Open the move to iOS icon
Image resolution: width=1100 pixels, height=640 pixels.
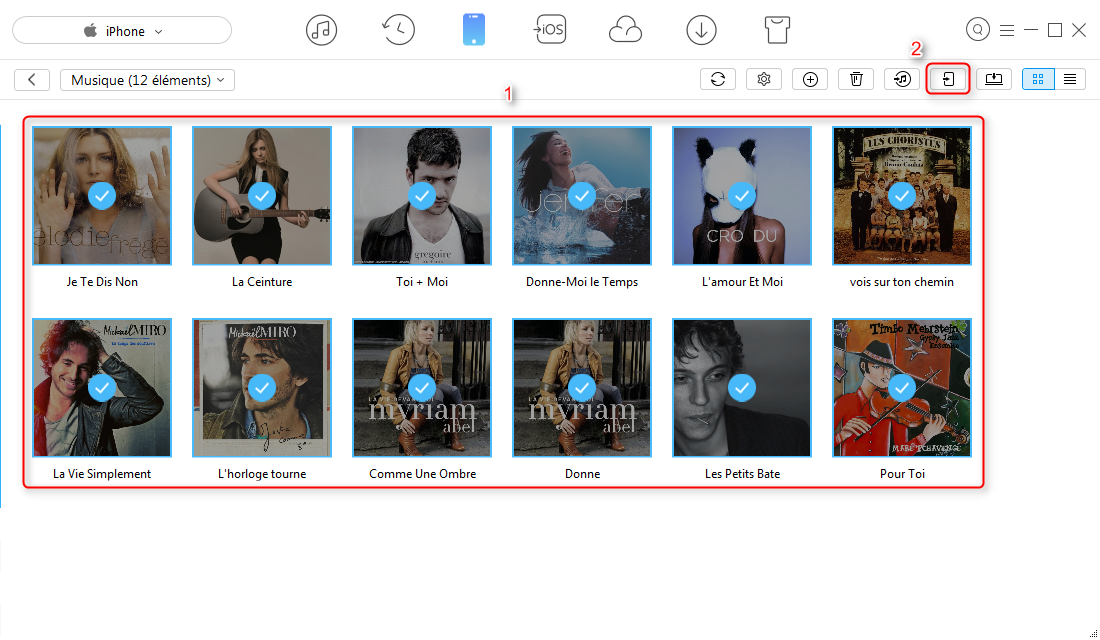[550, 30]
